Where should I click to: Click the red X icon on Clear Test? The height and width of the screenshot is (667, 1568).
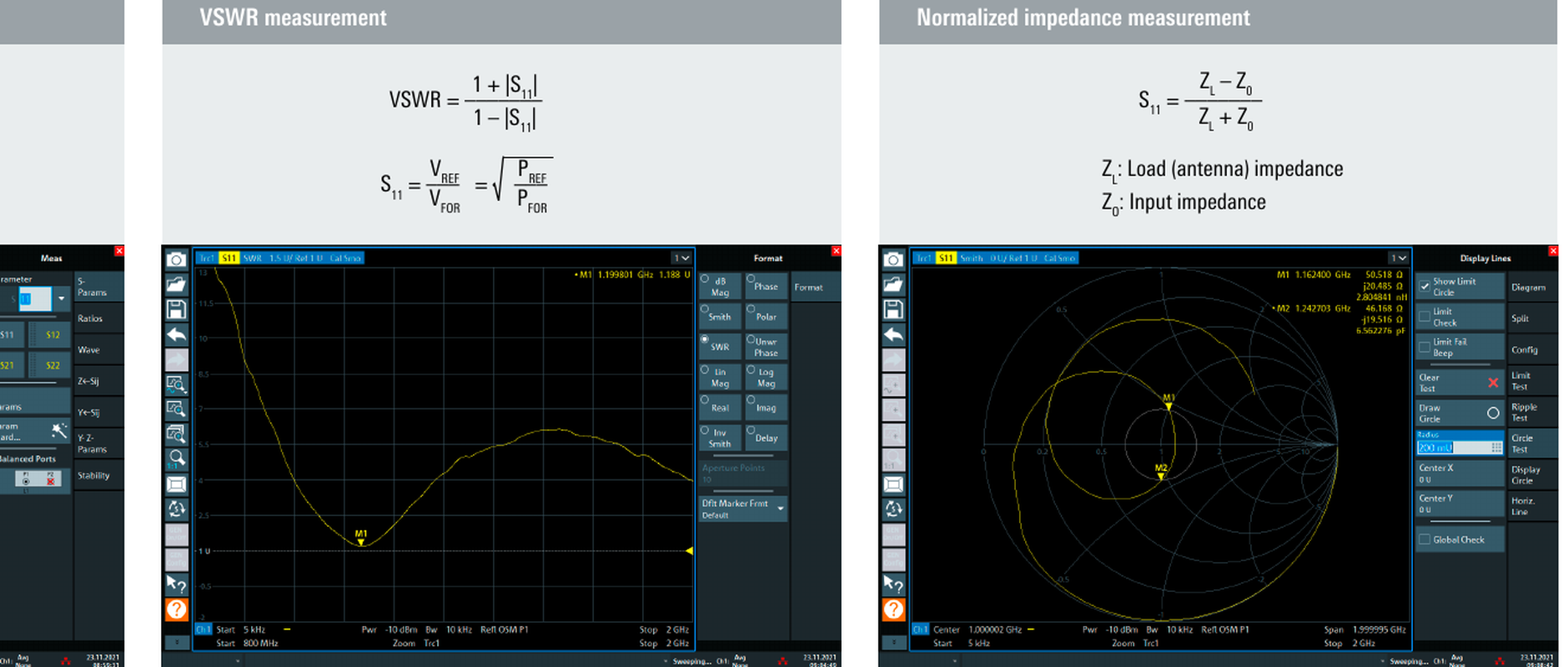[x=1493, y=383]
